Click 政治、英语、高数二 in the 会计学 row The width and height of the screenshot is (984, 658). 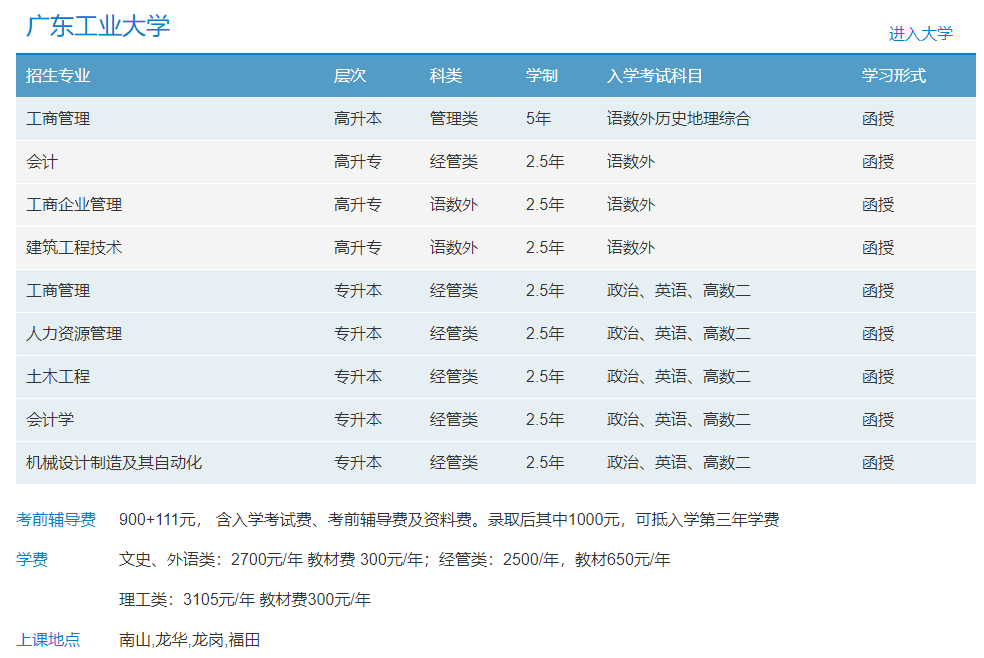point(678,420)
